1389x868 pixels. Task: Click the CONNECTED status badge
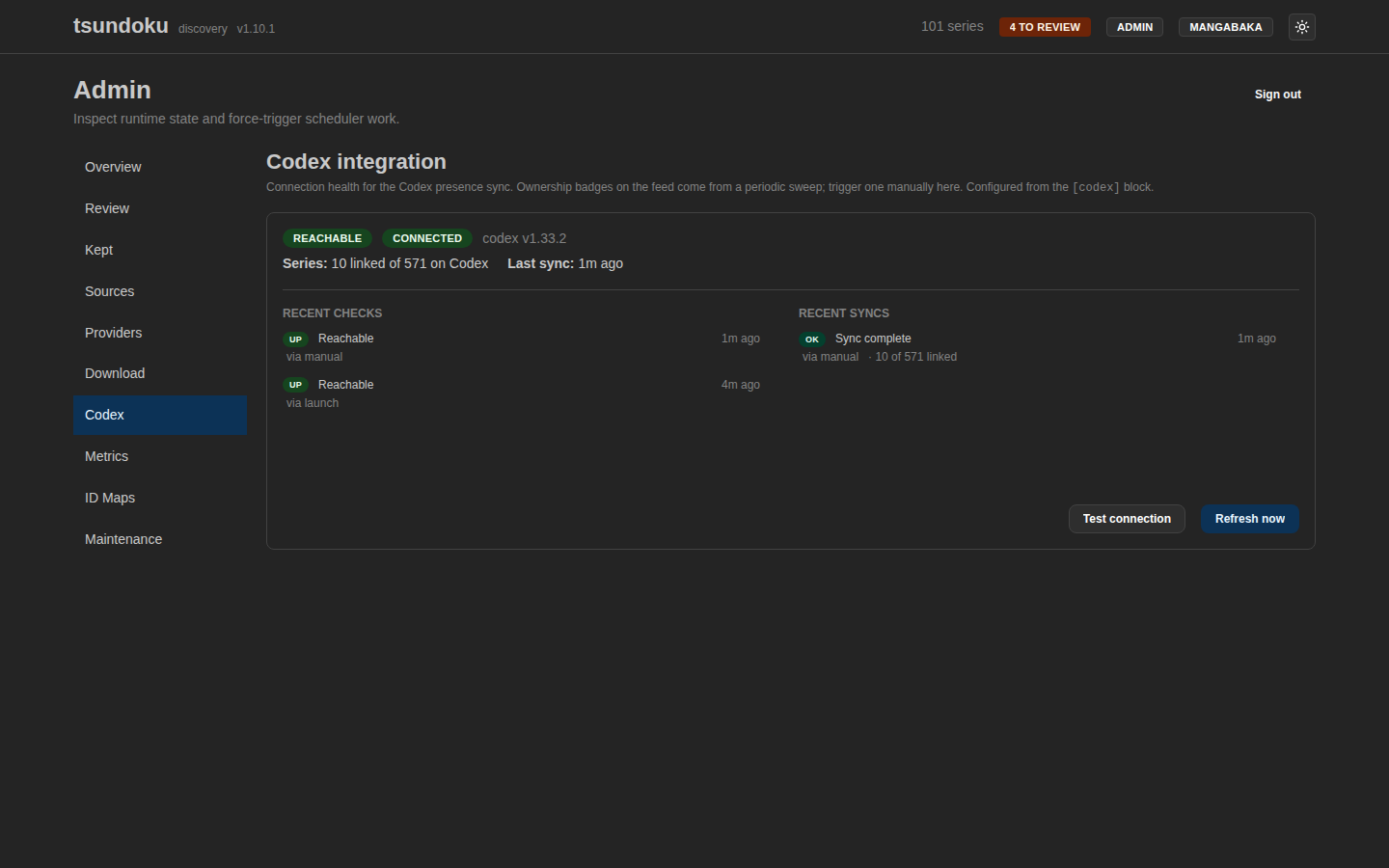pos(426,238)
